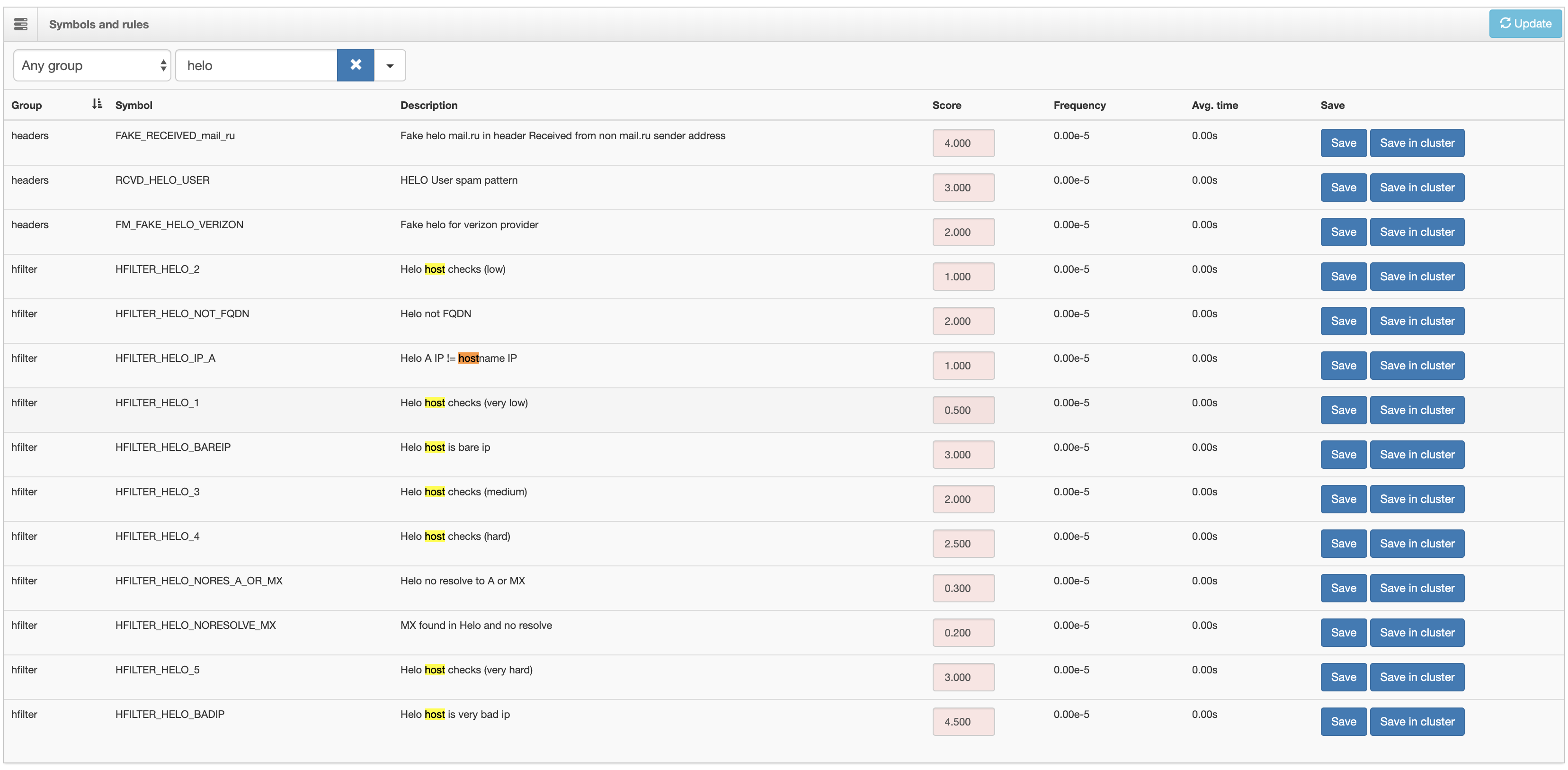Screen dimensions: 1568x770
Task: Save the HFILTER_HELO_NORESOLVE_MX score
Action: point(1343,633)
